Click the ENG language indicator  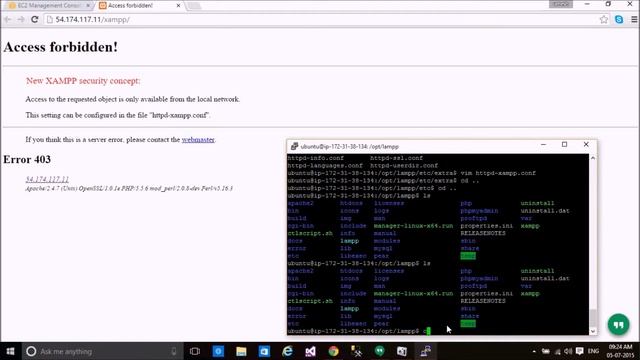click(x=593, y=351)
